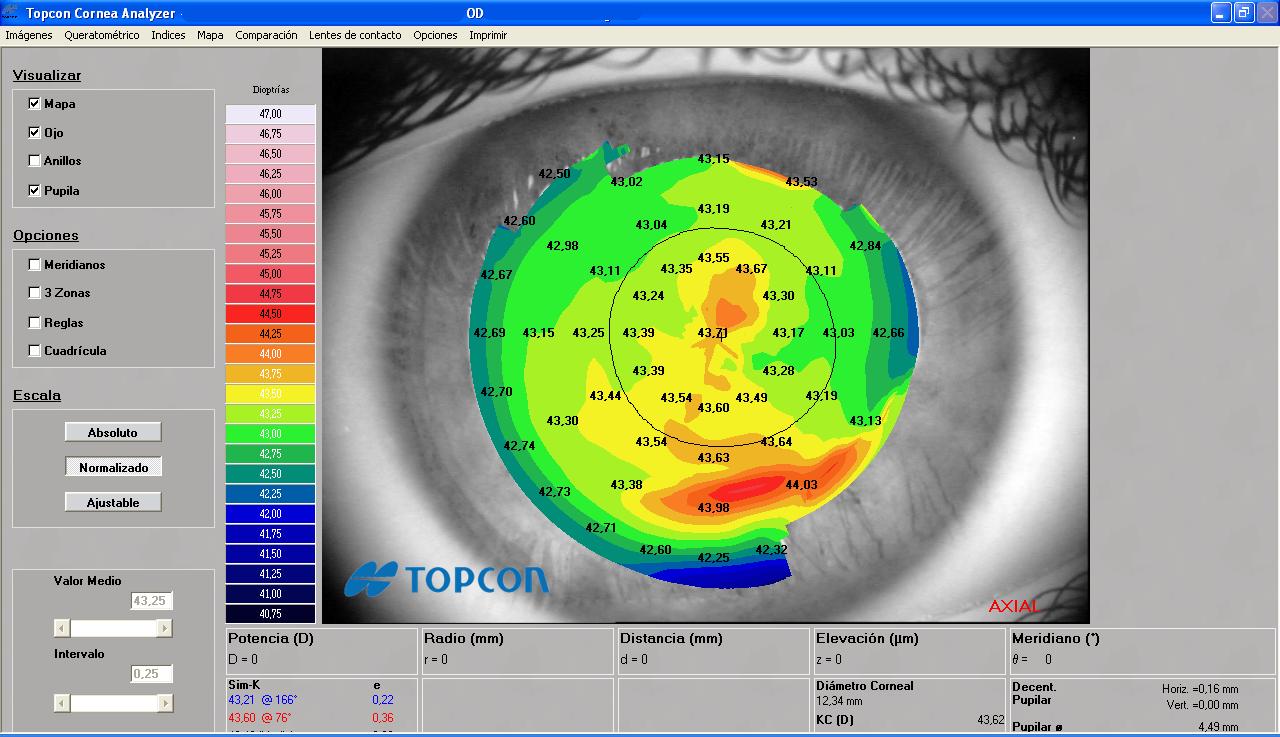Click the Potencia (D) panel

tap(321, 651)
